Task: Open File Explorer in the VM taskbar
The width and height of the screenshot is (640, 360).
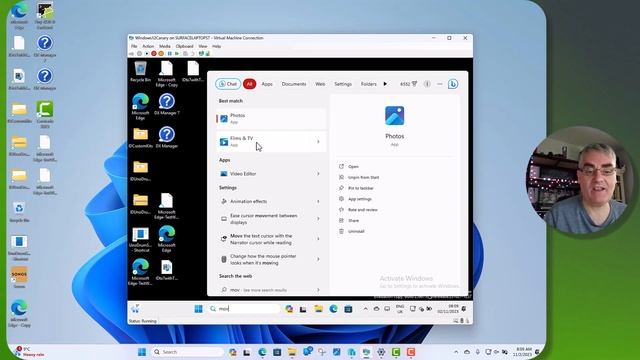Action: point(318,309)
